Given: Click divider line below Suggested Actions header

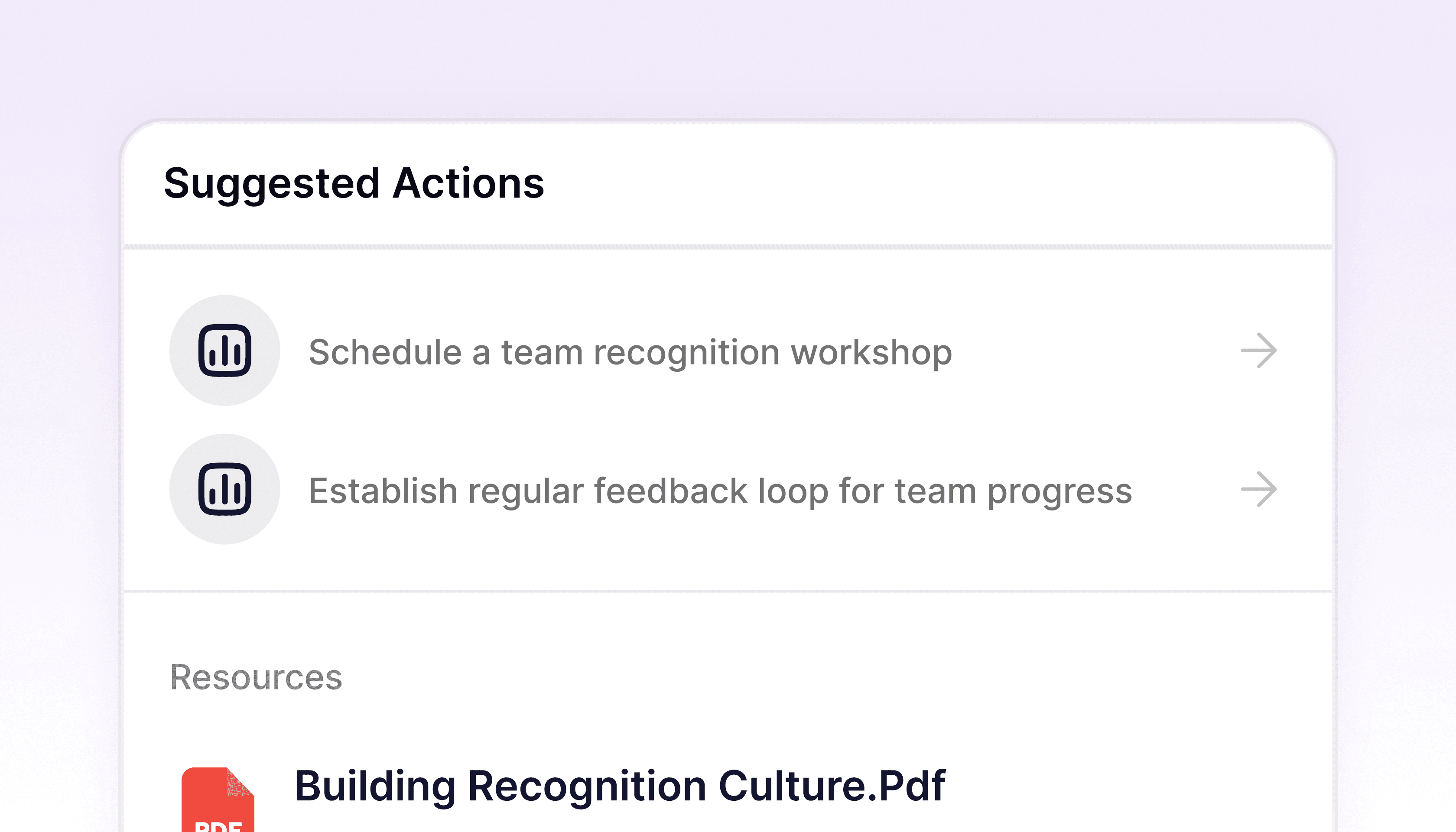Looking at the screenshot, I should coord(728,247).
